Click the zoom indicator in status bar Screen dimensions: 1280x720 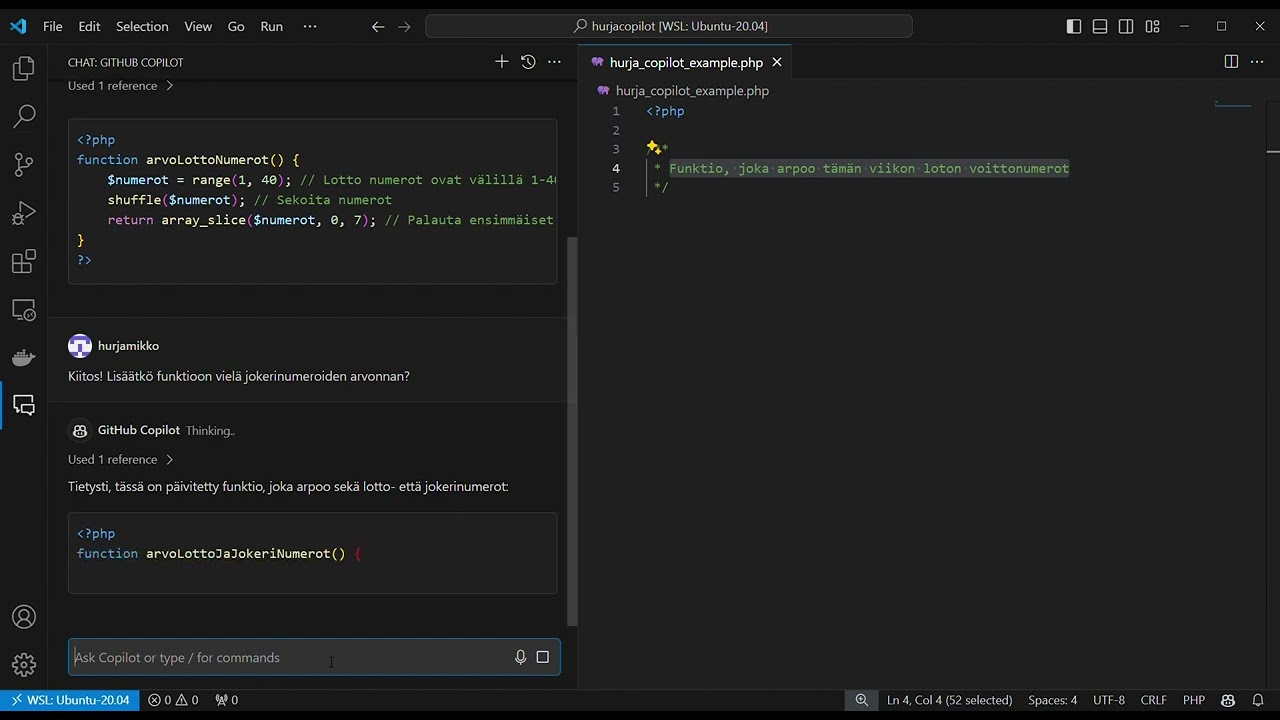coord(862,700)
